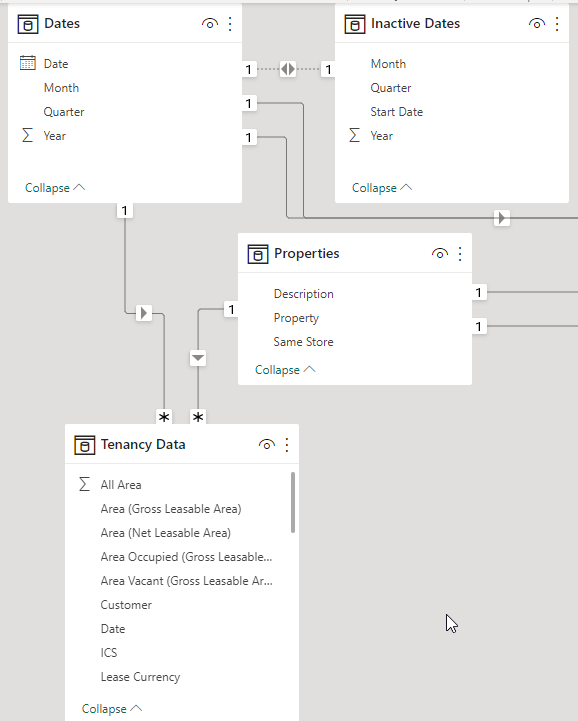Click cardinality 1 next to Year in Dates

[249, 137]
